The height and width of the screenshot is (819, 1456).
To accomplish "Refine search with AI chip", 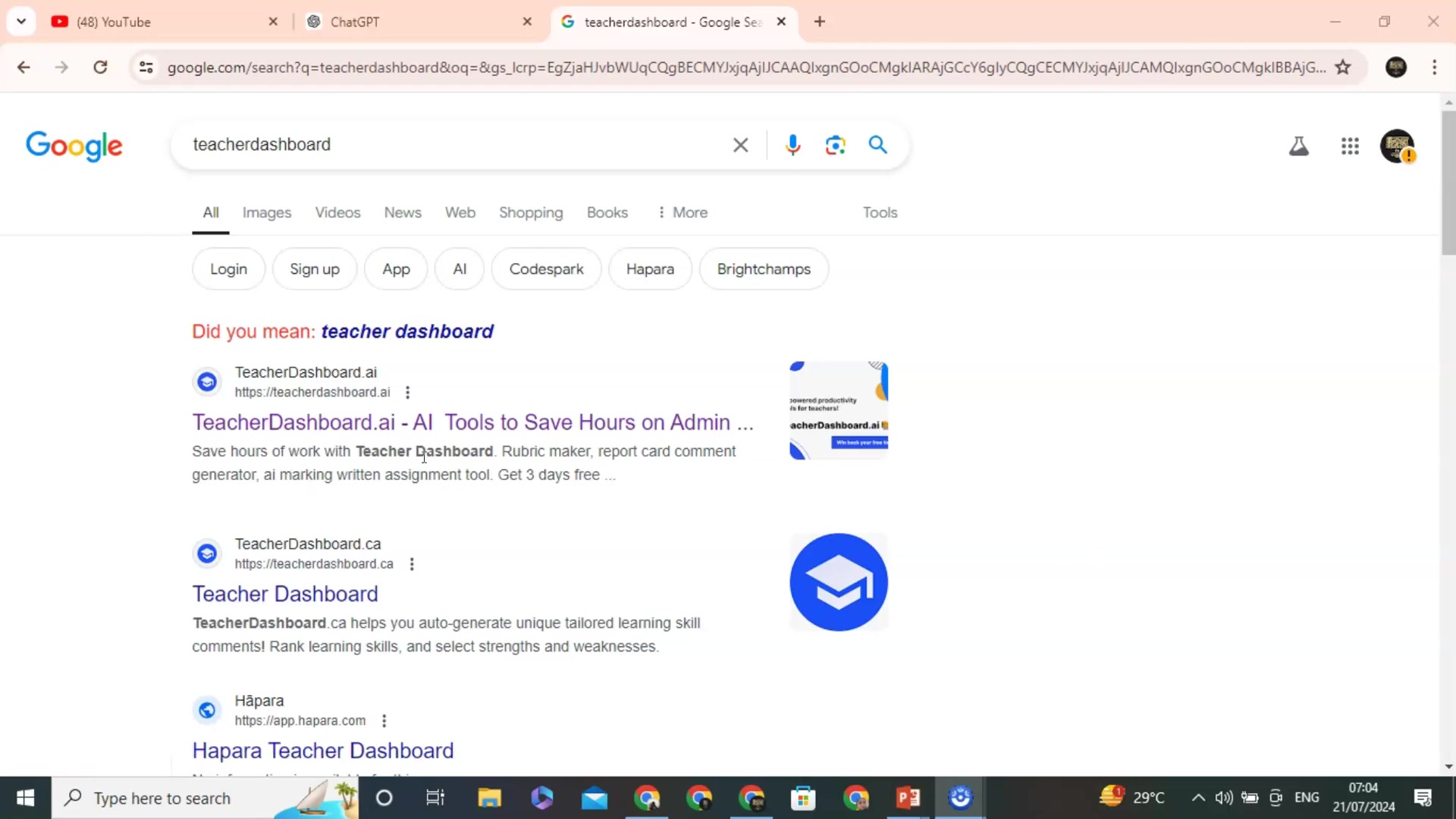I will (x=460, y=269).
